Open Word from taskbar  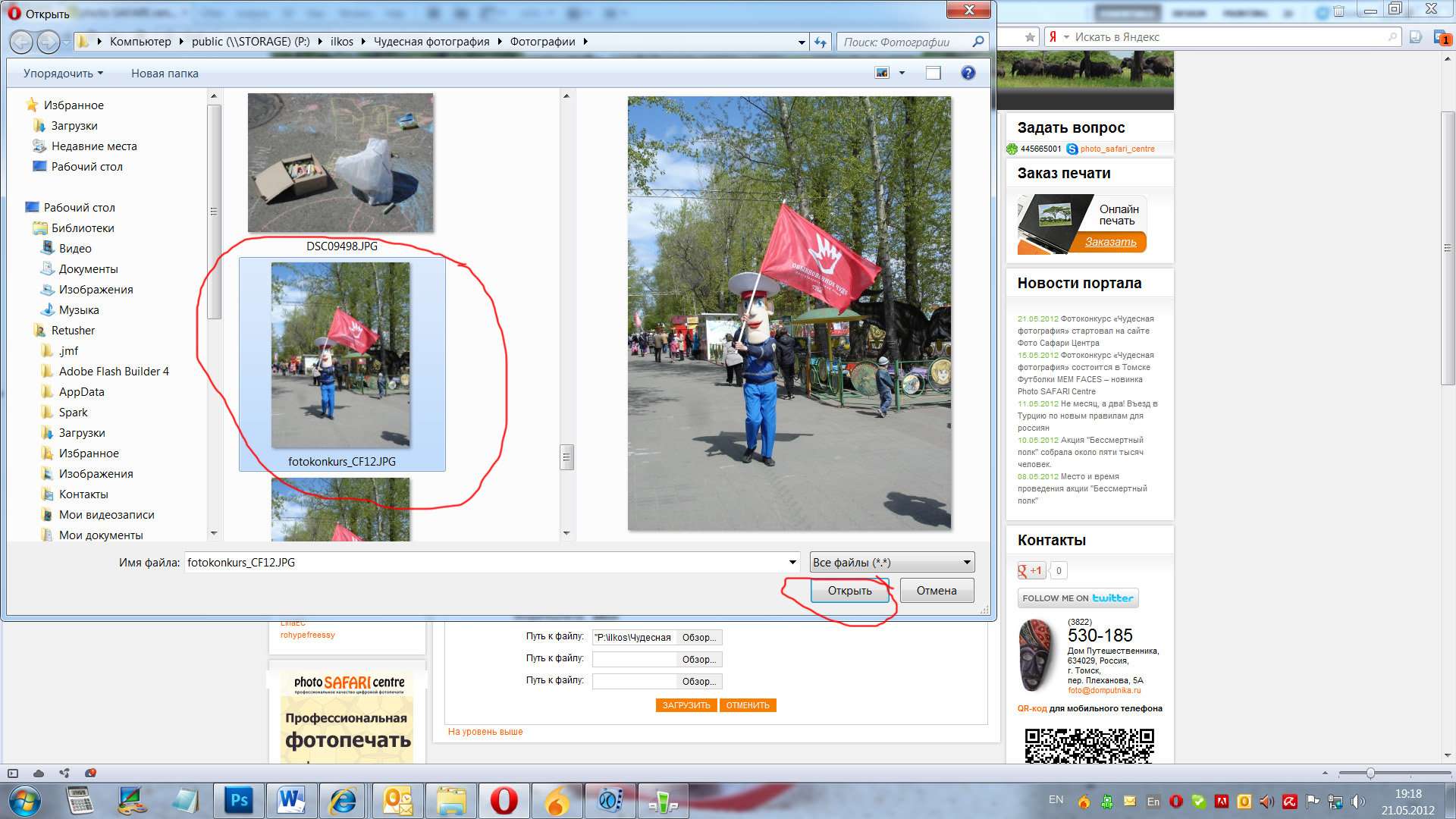click(291, 801)
